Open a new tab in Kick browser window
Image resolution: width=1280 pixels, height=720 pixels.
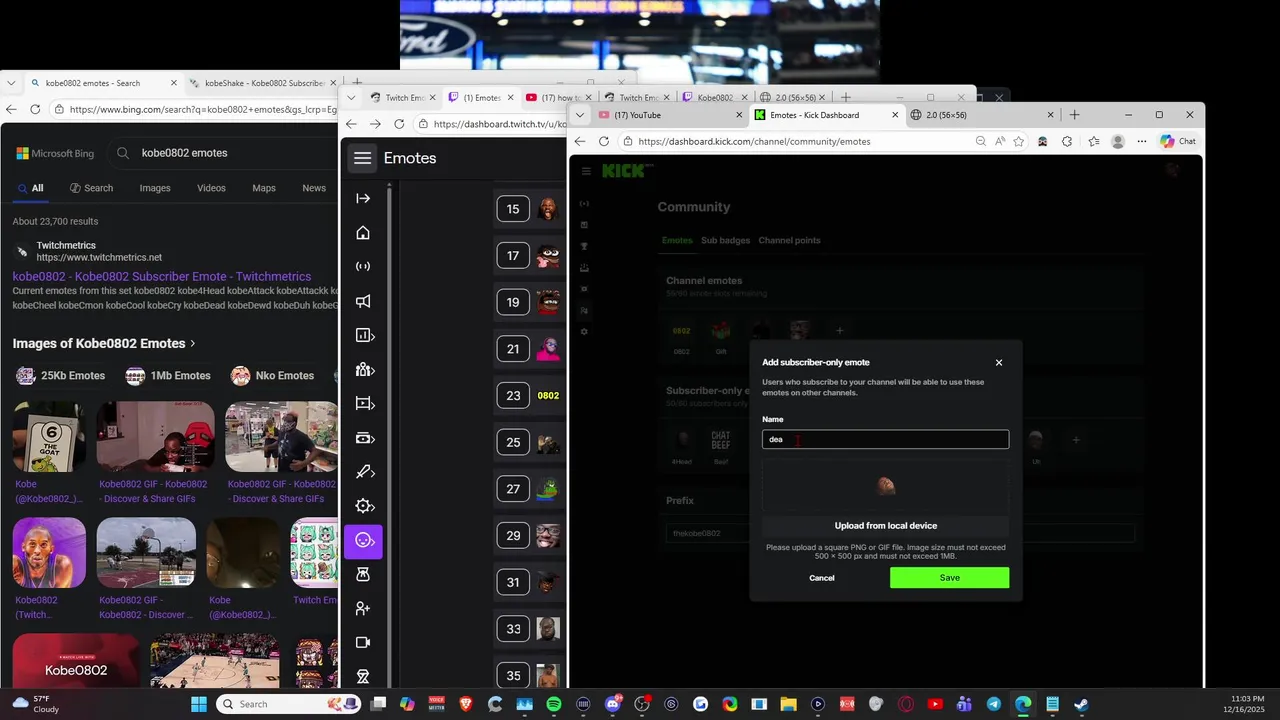coord(1075,115)
